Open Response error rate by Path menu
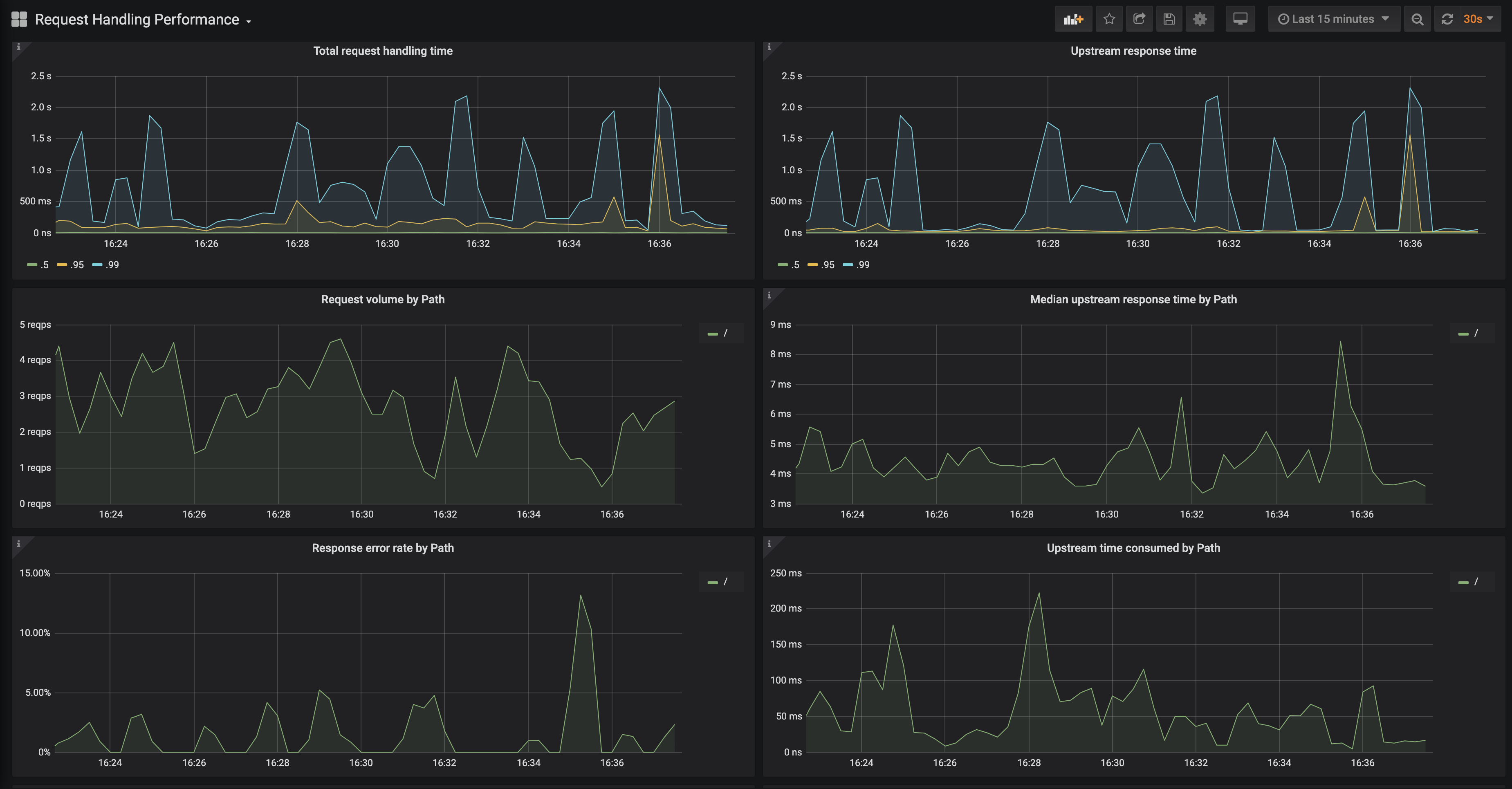This screenshot has width=1512, height=789. (x=383, y=548)
